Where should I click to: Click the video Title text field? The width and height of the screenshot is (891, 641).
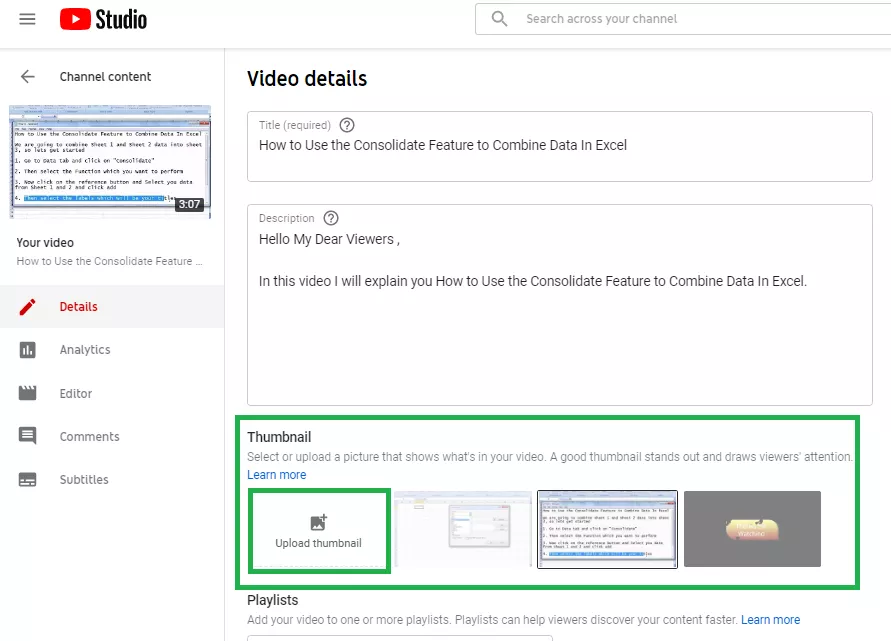point(560,147)
